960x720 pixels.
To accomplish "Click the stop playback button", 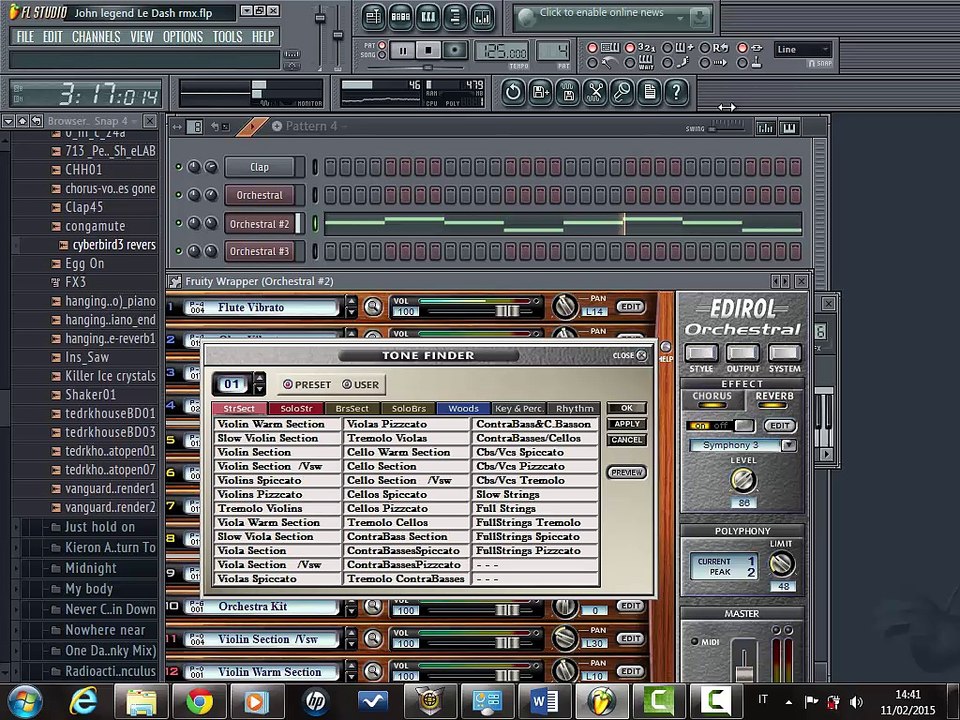I will 429,51.
